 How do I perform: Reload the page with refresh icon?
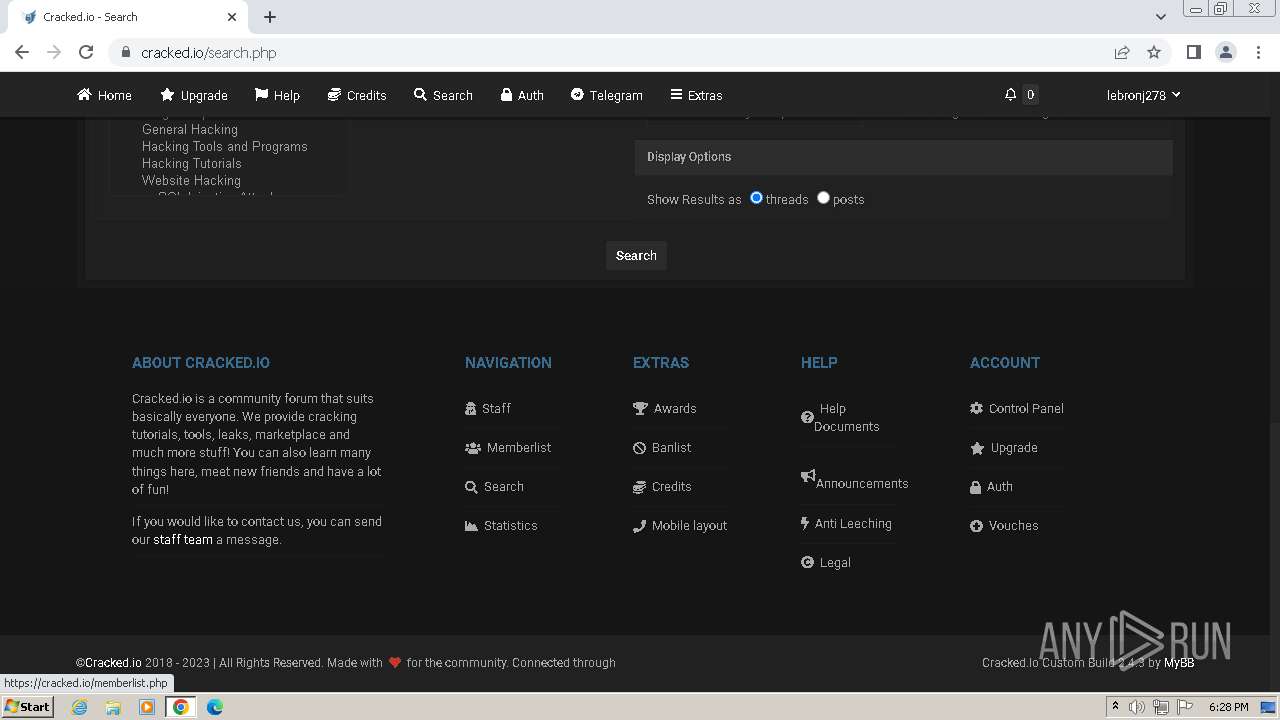click(x=86, y=52)
